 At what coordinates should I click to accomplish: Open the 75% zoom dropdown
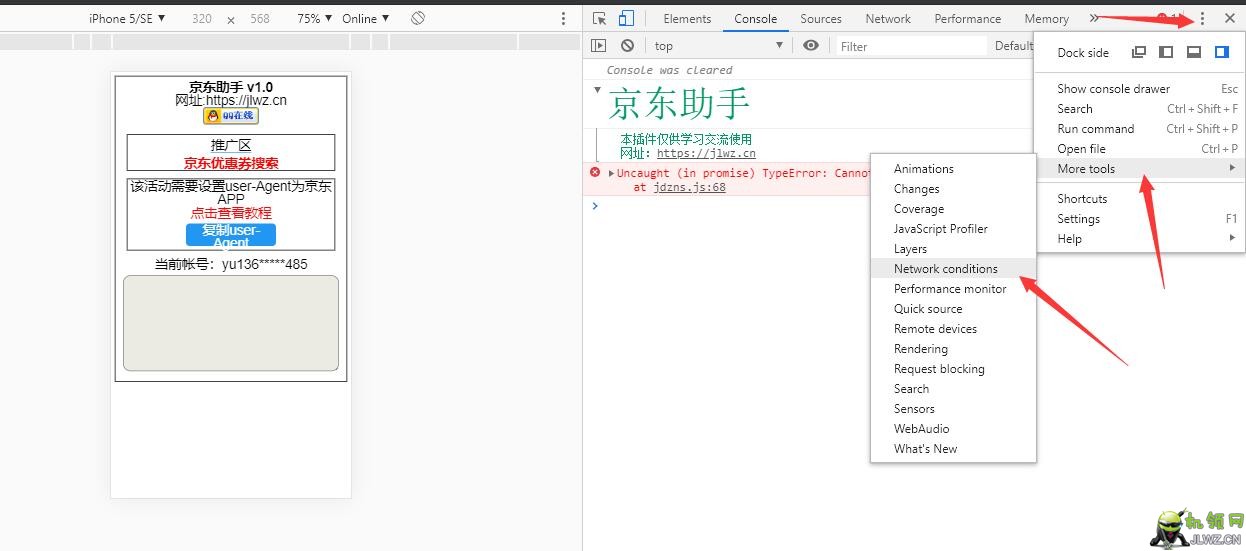(315, 18)
